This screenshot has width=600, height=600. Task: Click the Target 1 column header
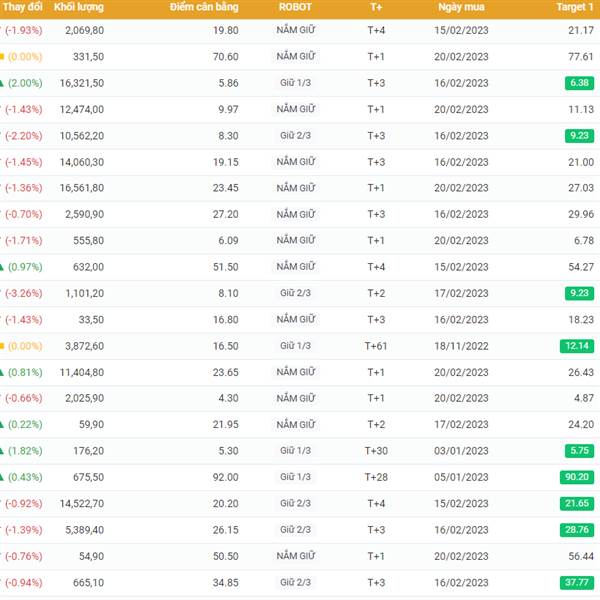click(x=575, y=7)
